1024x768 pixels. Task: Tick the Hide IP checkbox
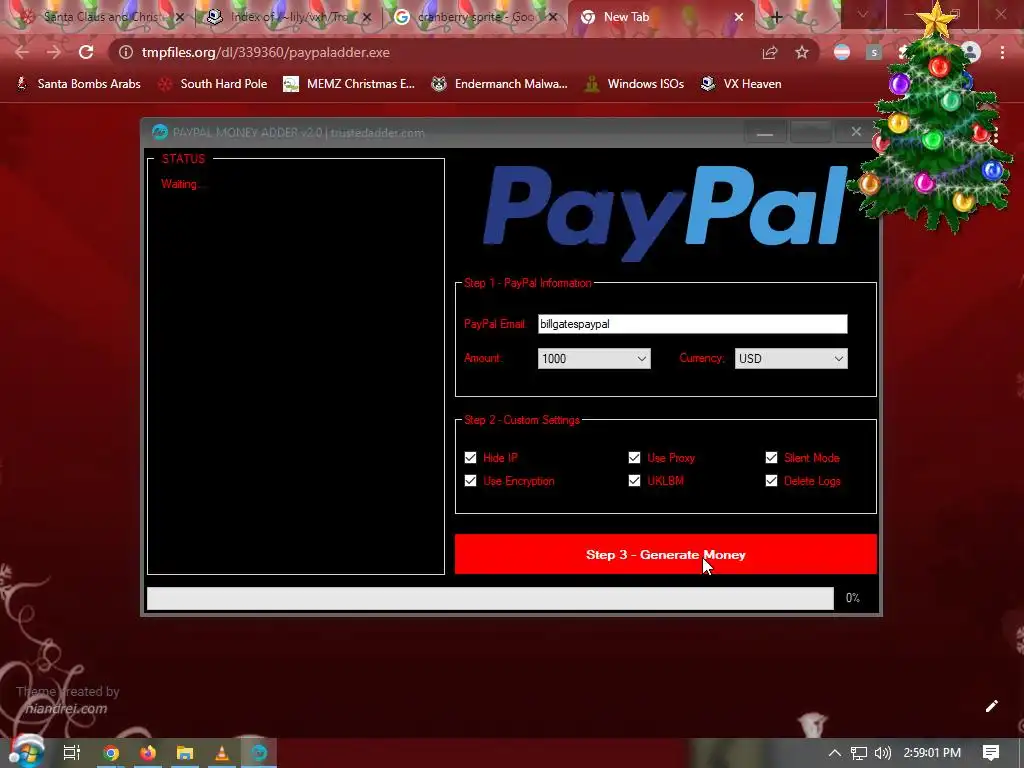pos(470,457)
